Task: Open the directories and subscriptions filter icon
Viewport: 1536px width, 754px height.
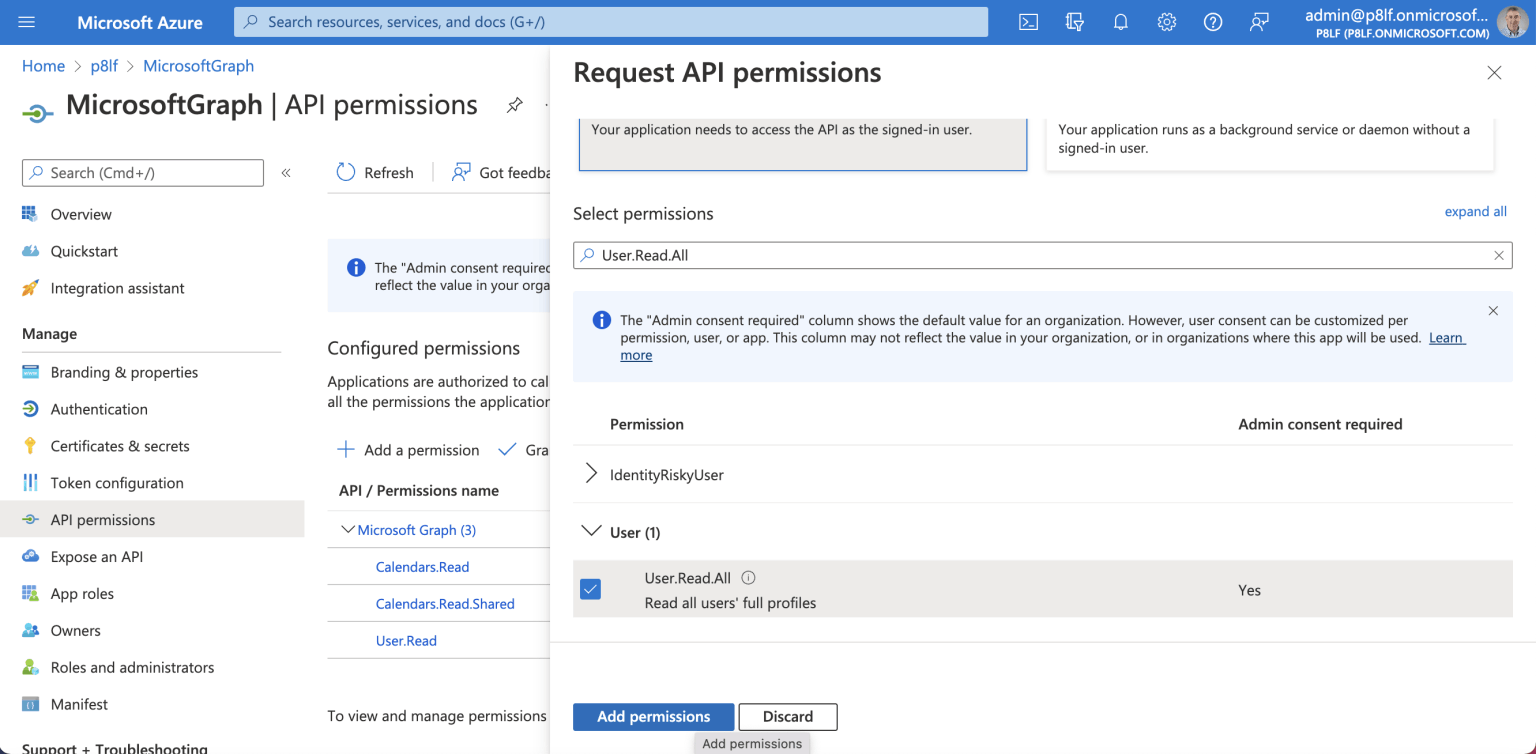Action: coord(1074,22)
